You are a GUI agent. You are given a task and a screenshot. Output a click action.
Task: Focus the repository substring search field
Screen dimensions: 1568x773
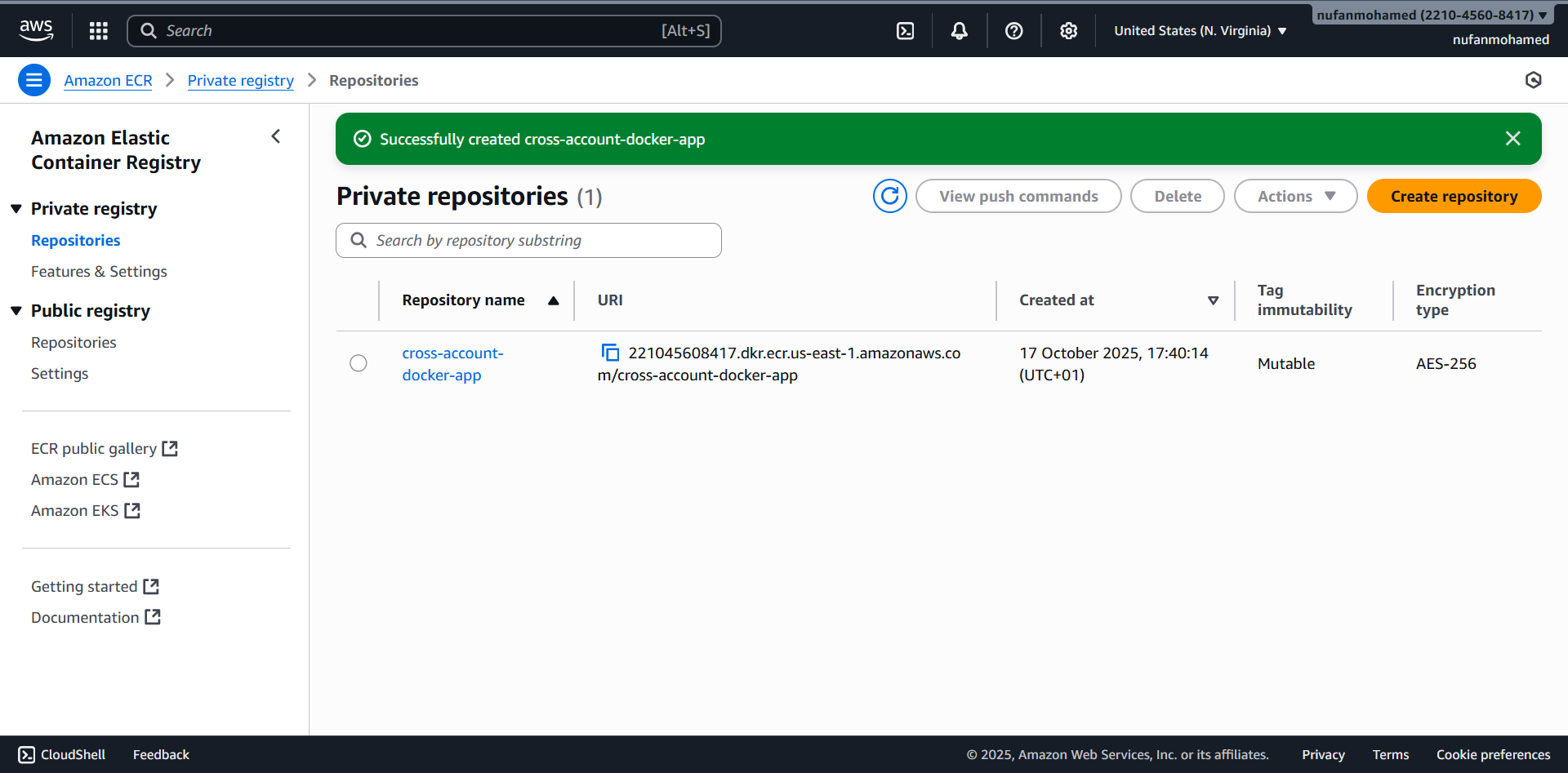[x=528, y=240]
